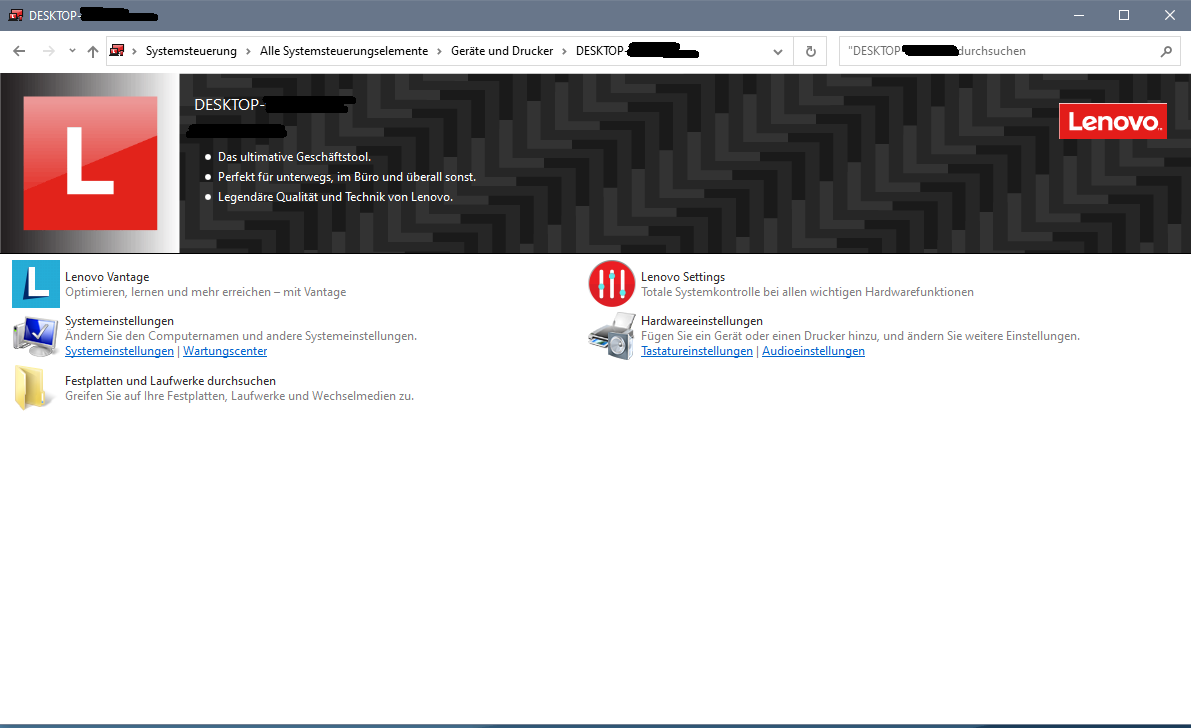This screenshot has width=1191, height=728.
Task: Click 'Perfekt für unterwegs' bullet text
Action: click(347, 176)
